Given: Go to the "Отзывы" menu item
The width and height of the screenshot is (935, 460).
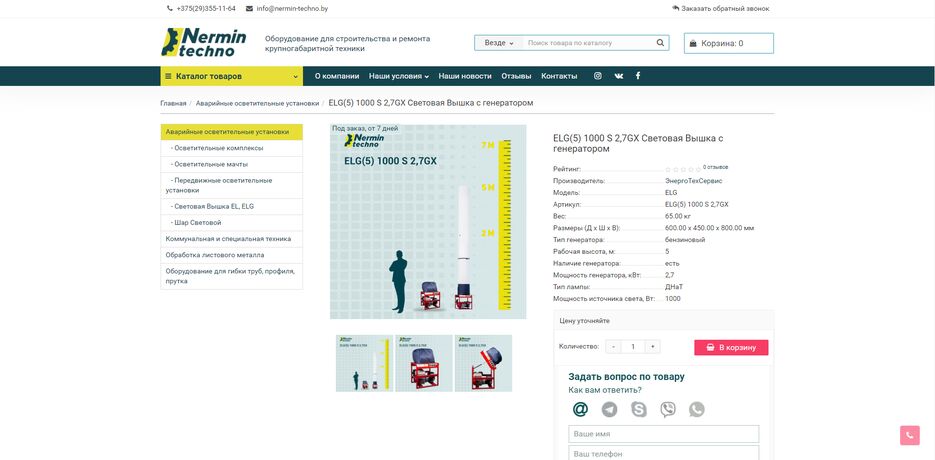Looking at the screenshot, I should pos(516,76).
